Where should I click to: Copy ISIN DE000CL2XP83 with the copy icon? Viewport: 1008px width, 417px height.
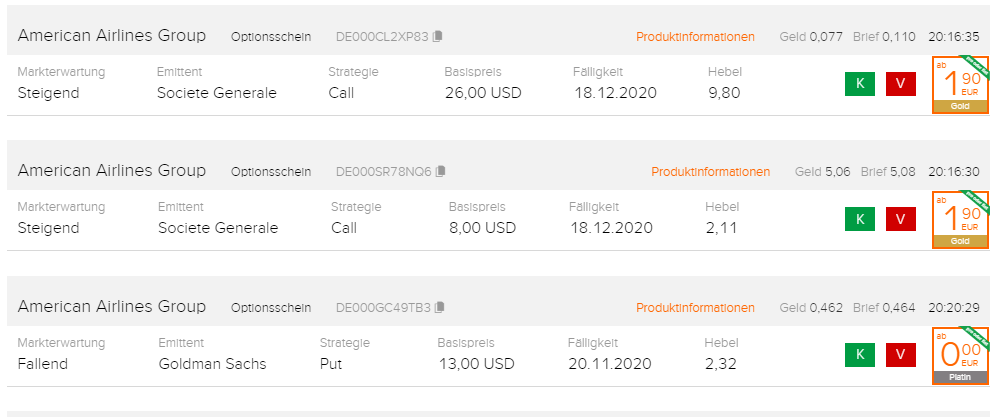pos(438,37)
